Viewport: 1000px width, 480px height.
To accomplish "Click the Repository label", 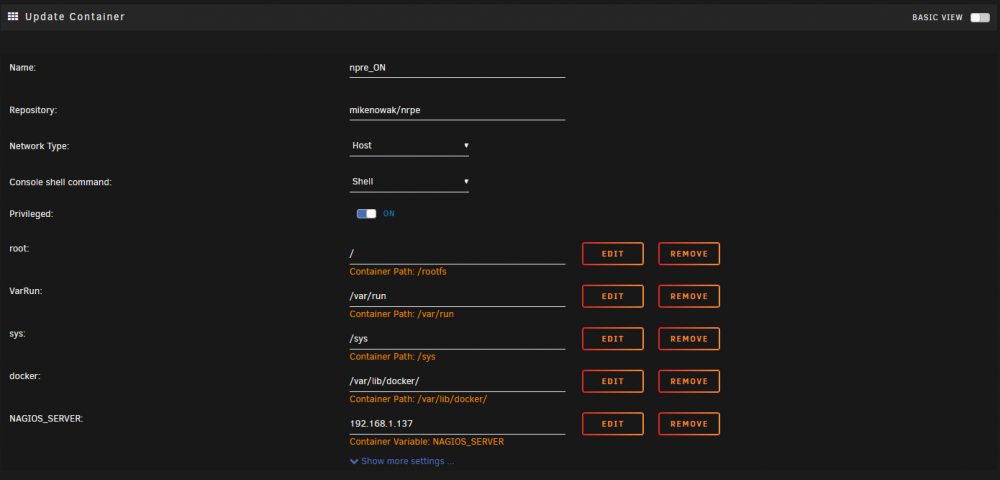I will (33, 110).
